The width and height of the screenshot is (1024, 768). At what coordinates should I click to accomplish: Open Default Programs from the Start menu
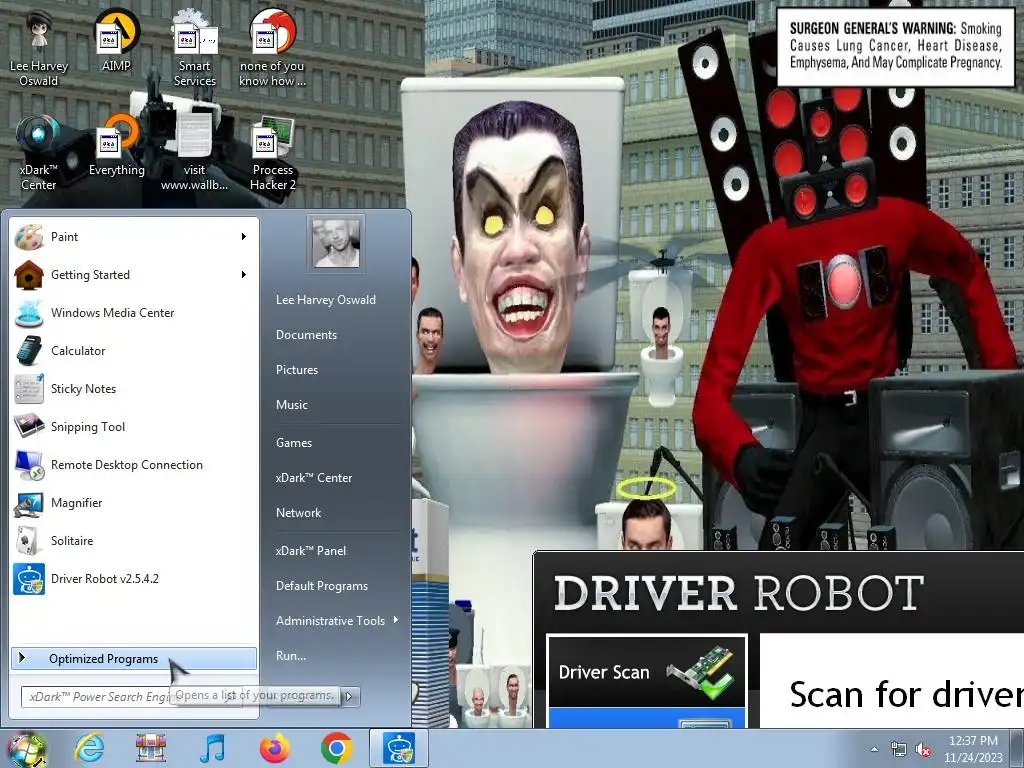(322, 586)
